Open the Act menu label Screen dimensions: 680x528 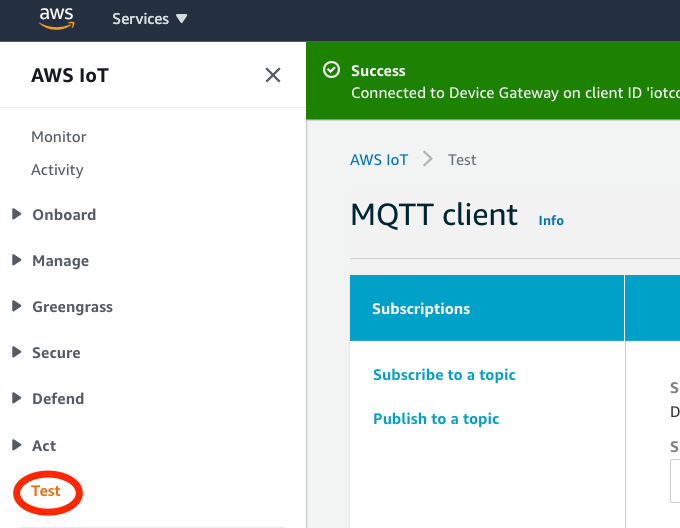tap(44, 446)
